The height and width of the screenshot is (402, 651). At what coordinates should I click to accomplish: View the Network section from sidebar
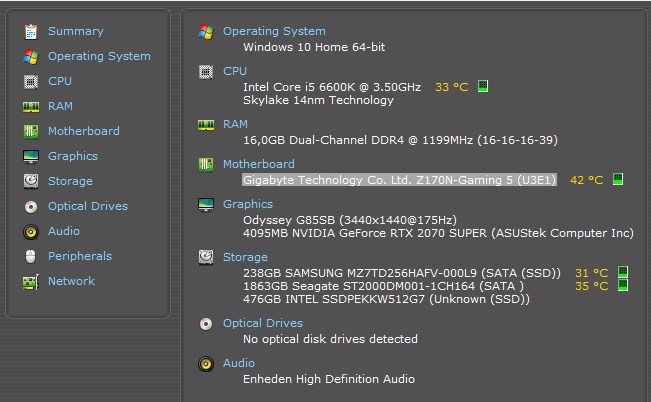(x=71, y=281)
